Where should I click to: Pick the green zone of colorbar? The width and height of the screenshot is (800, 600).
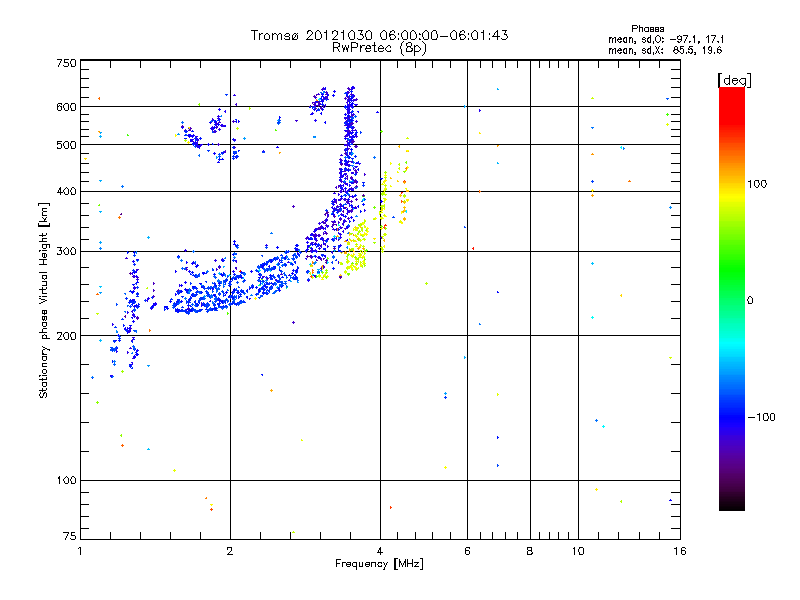coord(731,290)
